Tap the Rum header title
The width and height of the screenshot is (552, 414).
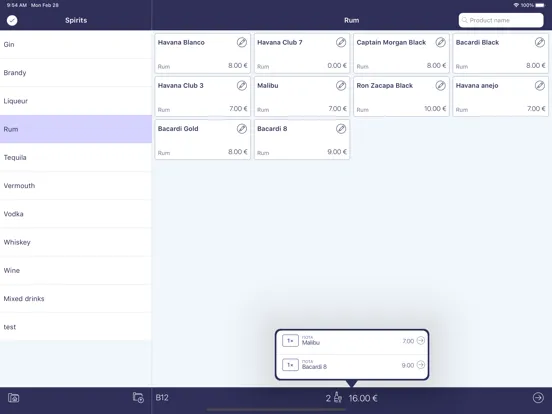(351, 20)
